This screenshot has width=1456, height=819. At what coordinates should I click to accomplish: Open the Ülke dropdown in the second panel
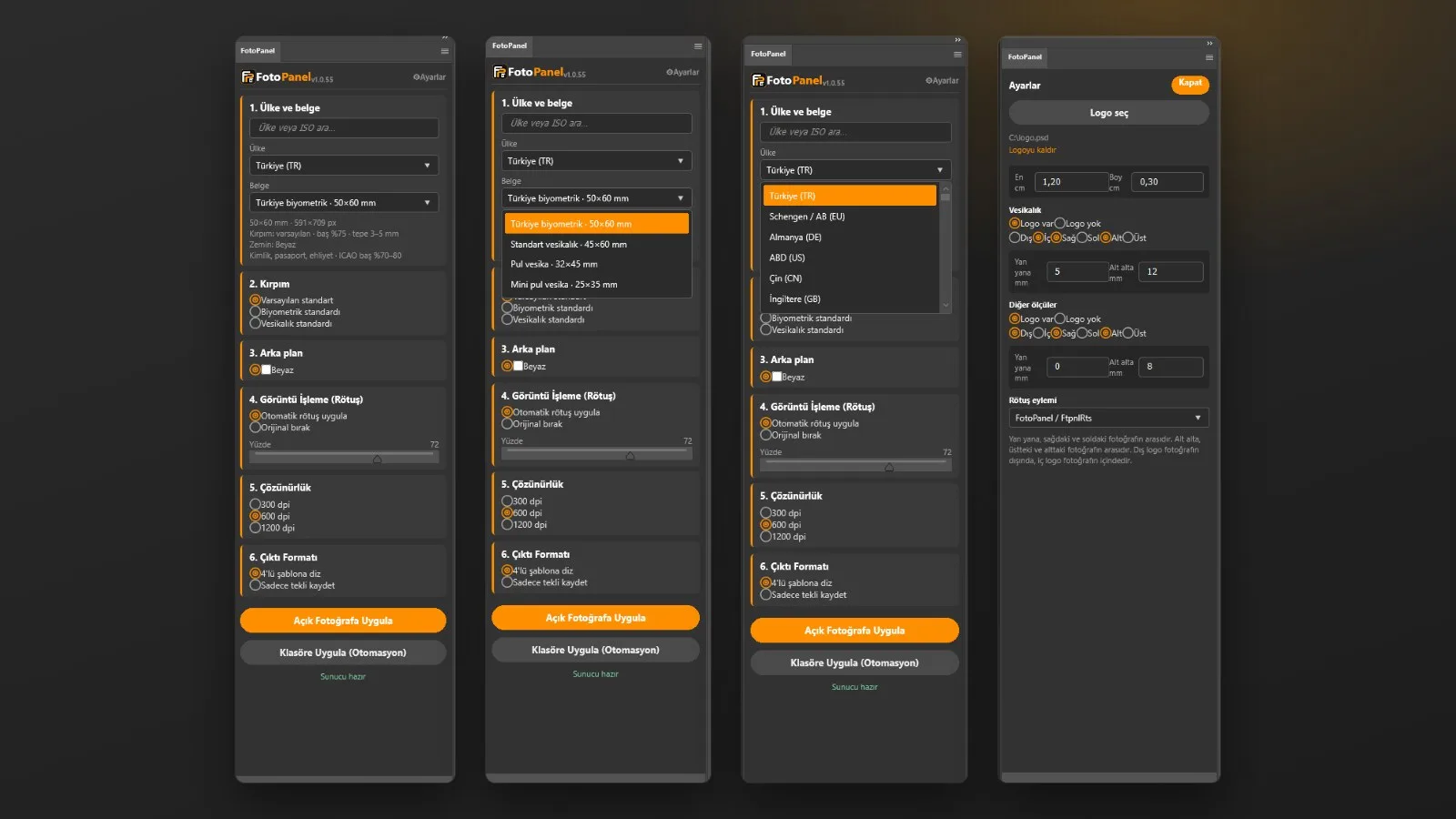[x=596, y=161]
